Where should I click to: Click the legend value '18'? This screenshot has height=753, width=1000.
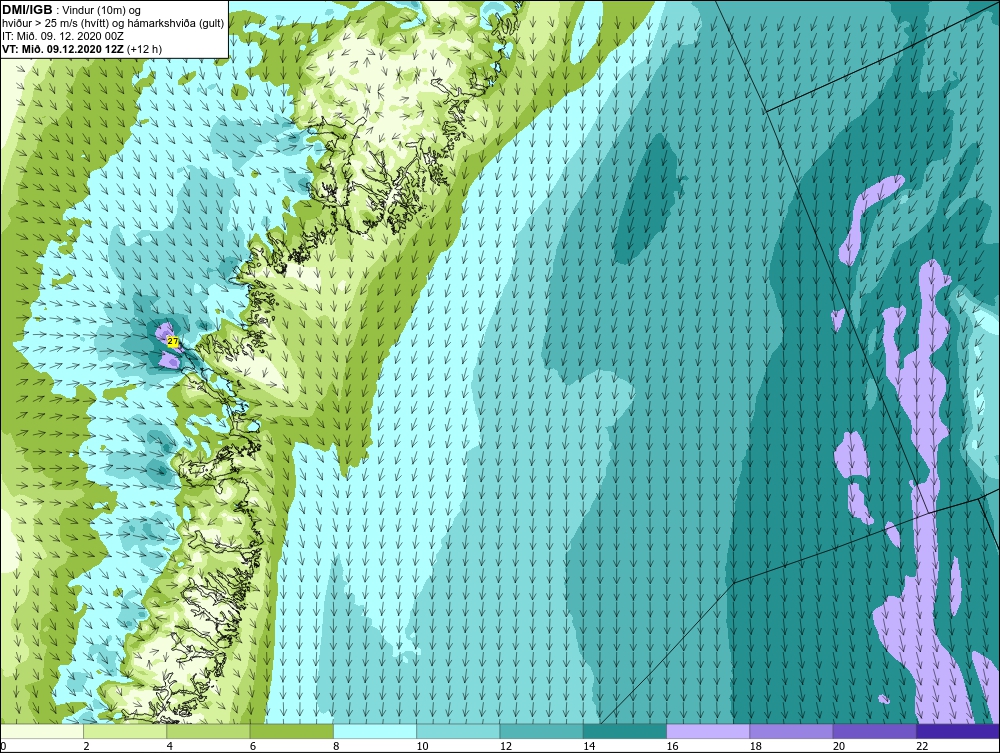(755, 746)
